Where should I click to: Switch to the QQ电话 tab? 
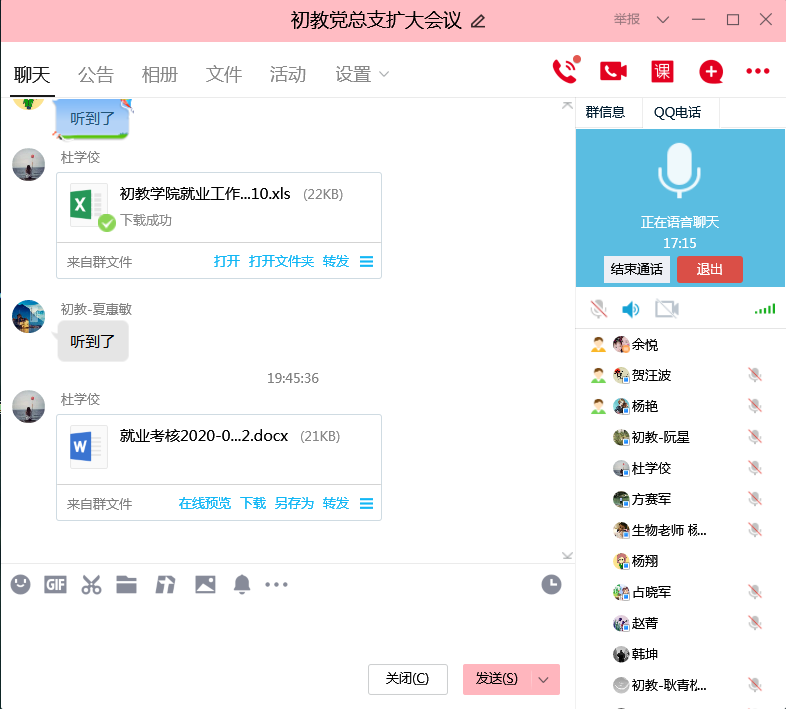click(x=677, y=112)
